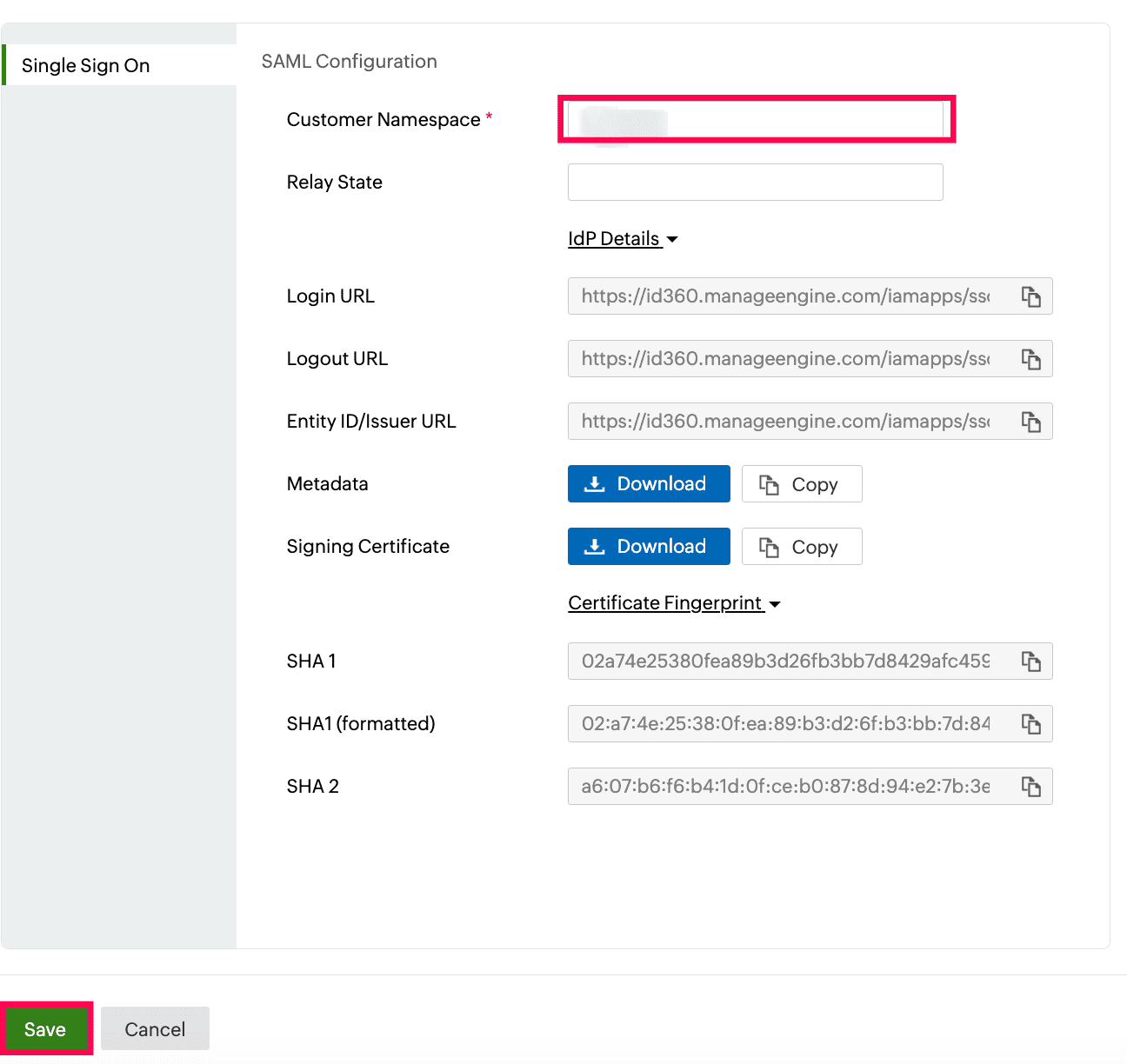This screenshot has width=1127, height=1064.
Task: Click into the Relay State field
Action: (x=755, y=183)
